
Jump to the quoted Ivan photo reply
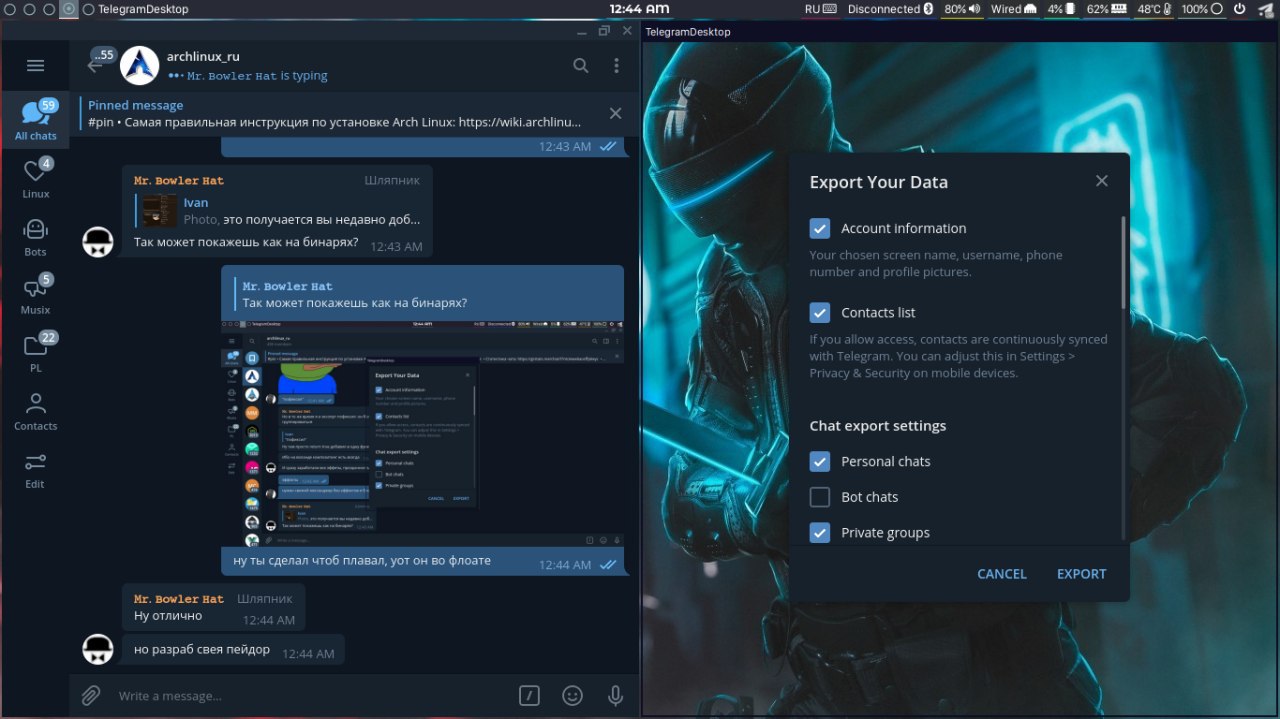(x=279, y=211)
